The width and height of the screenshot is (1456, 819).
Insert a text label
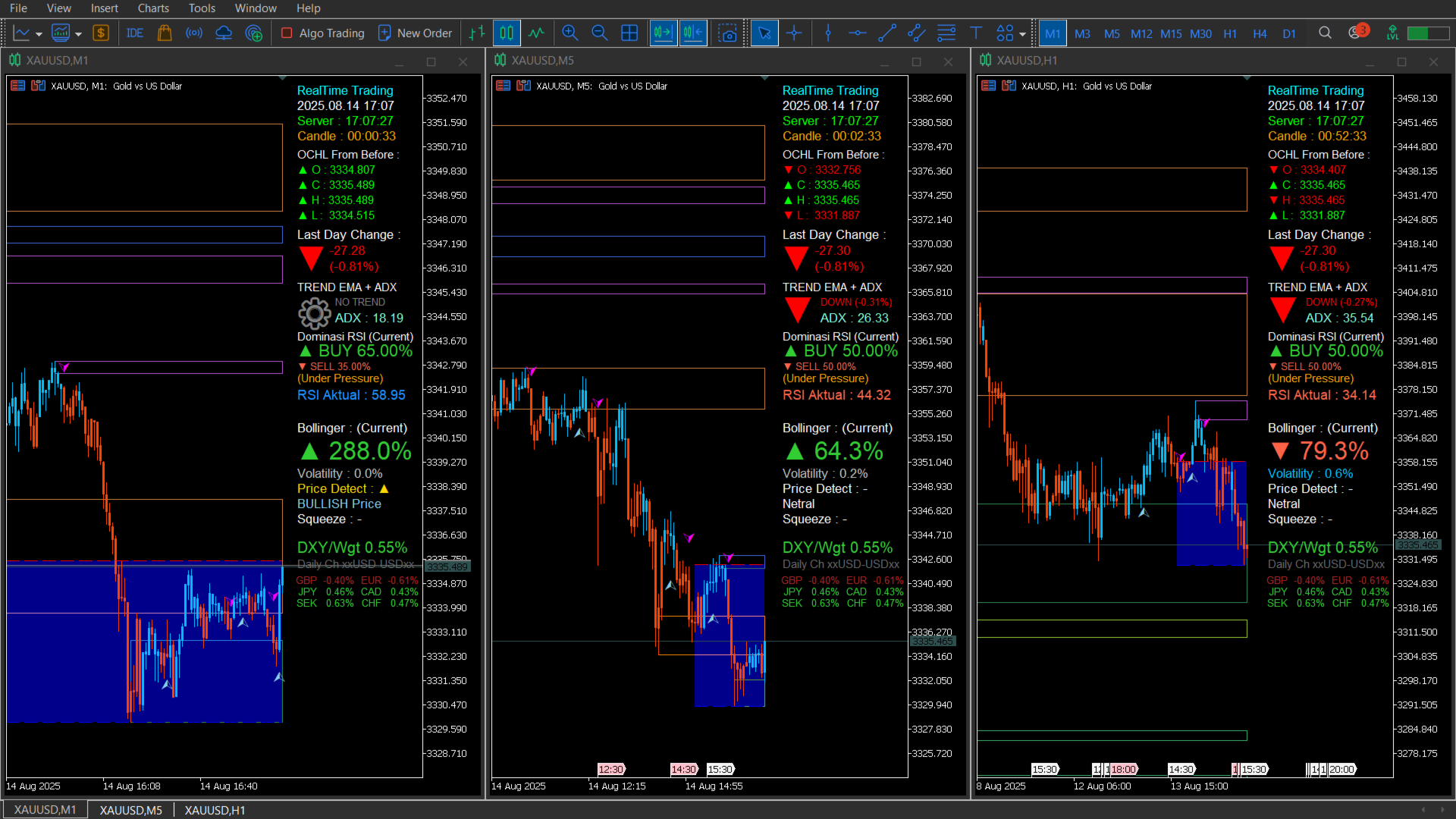coord(976,33)
